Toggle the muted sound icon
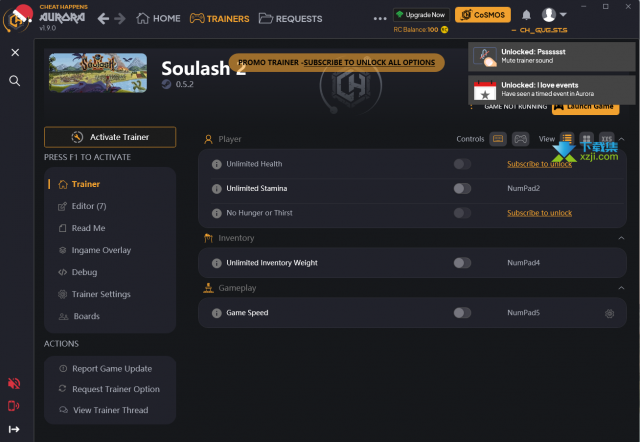The image size is (640, 442). coord(14,383)
